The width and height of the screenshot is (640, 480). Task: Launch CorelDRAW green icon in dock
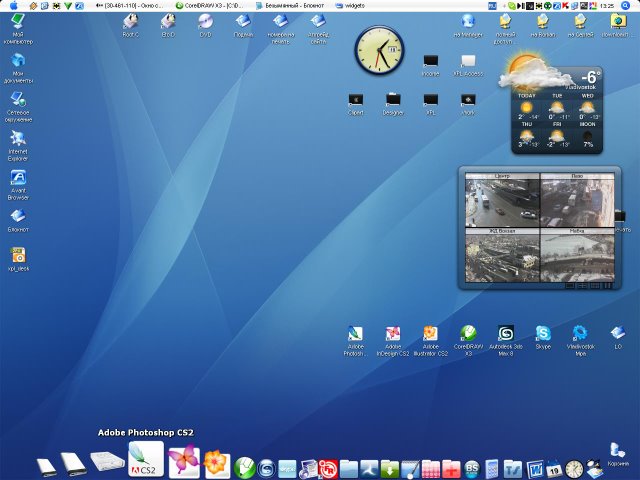tap(244, 467)
